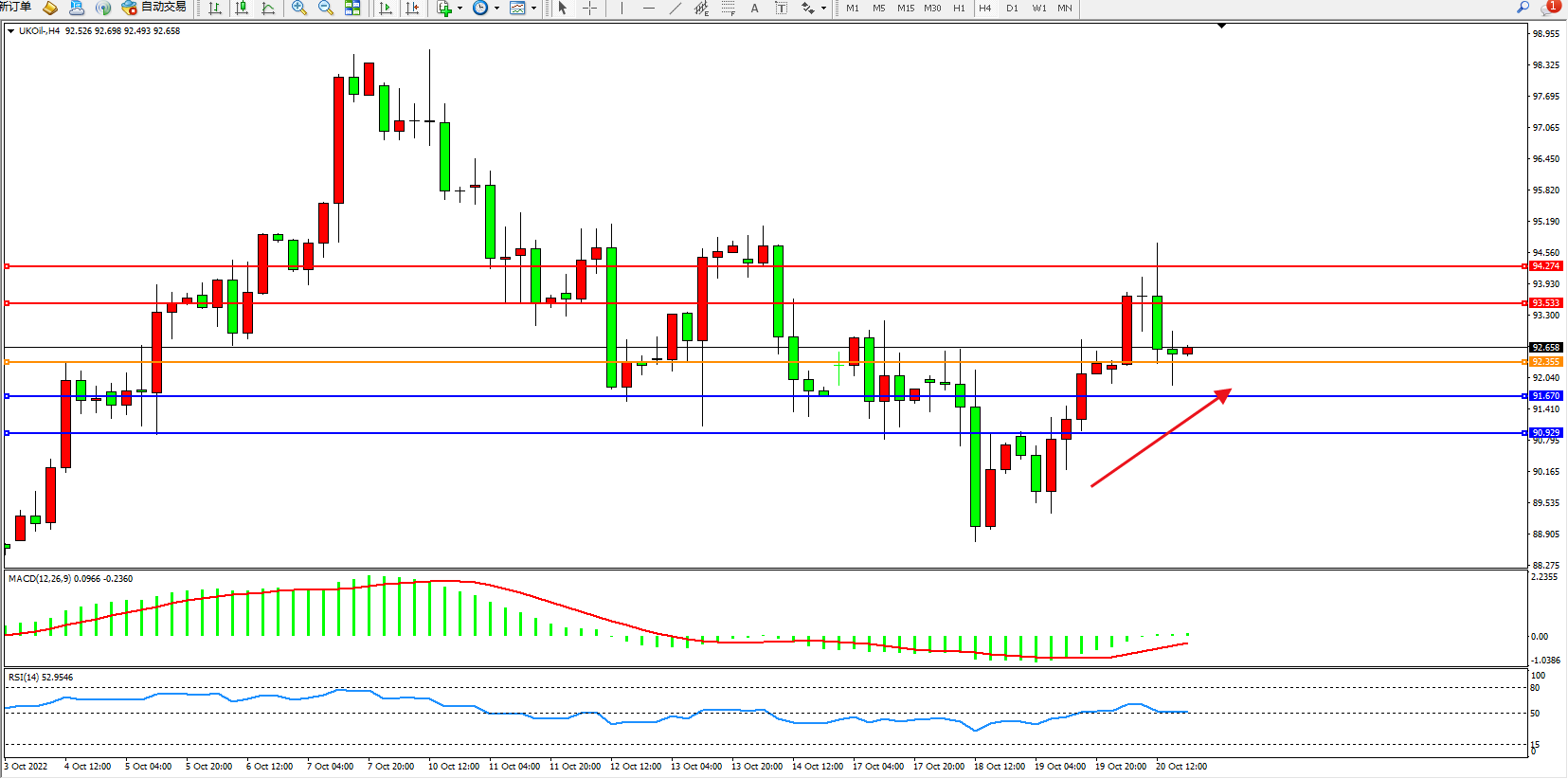
Task: Click the New Order (新订单) button
Action: point(15,8)
